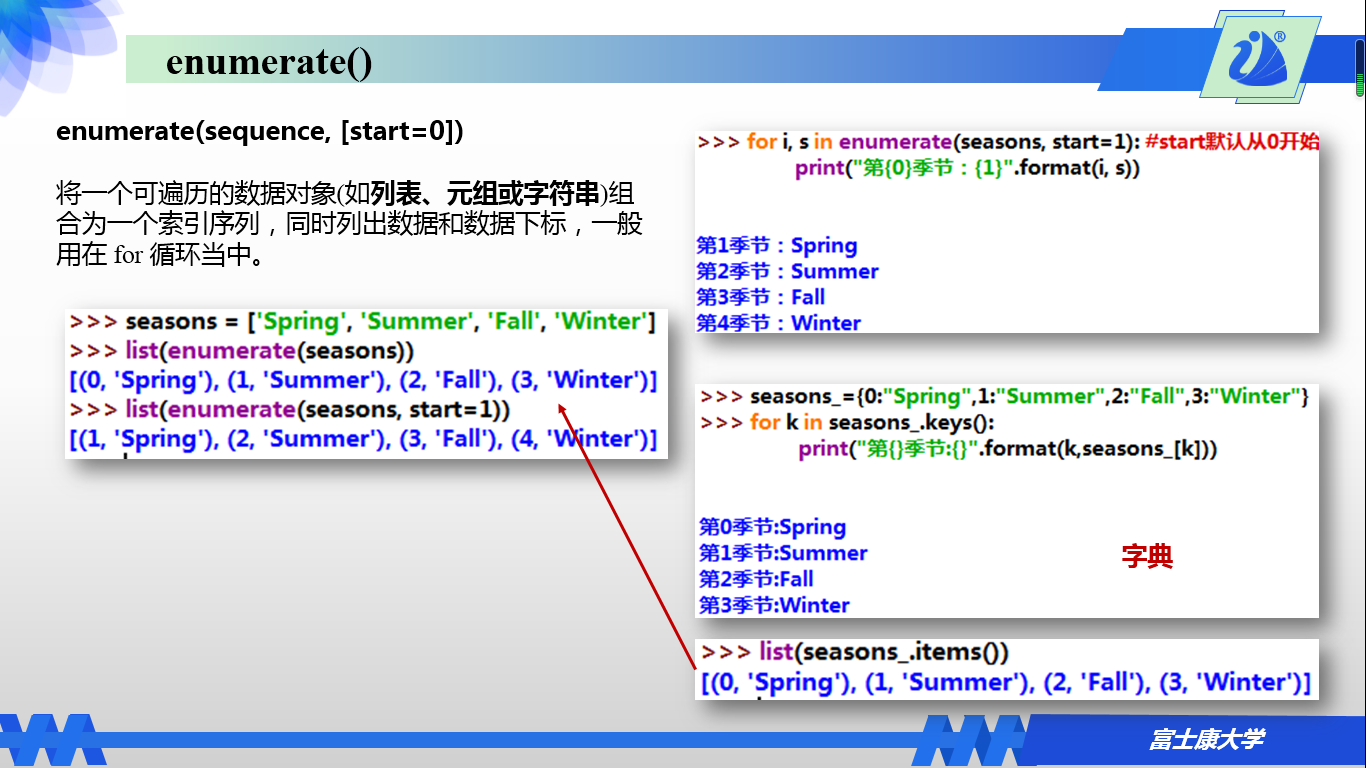Click the output line '第1季节：Spring'
Viewport: 1366px width, 768px height.
777,246
